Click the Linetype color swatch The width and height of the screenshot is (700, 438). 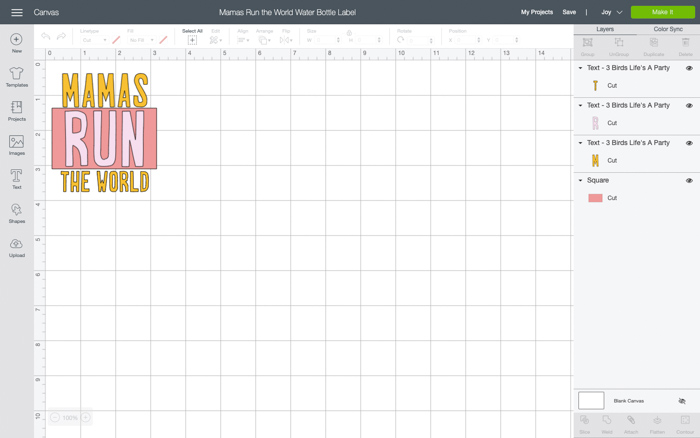pos(116,40)
